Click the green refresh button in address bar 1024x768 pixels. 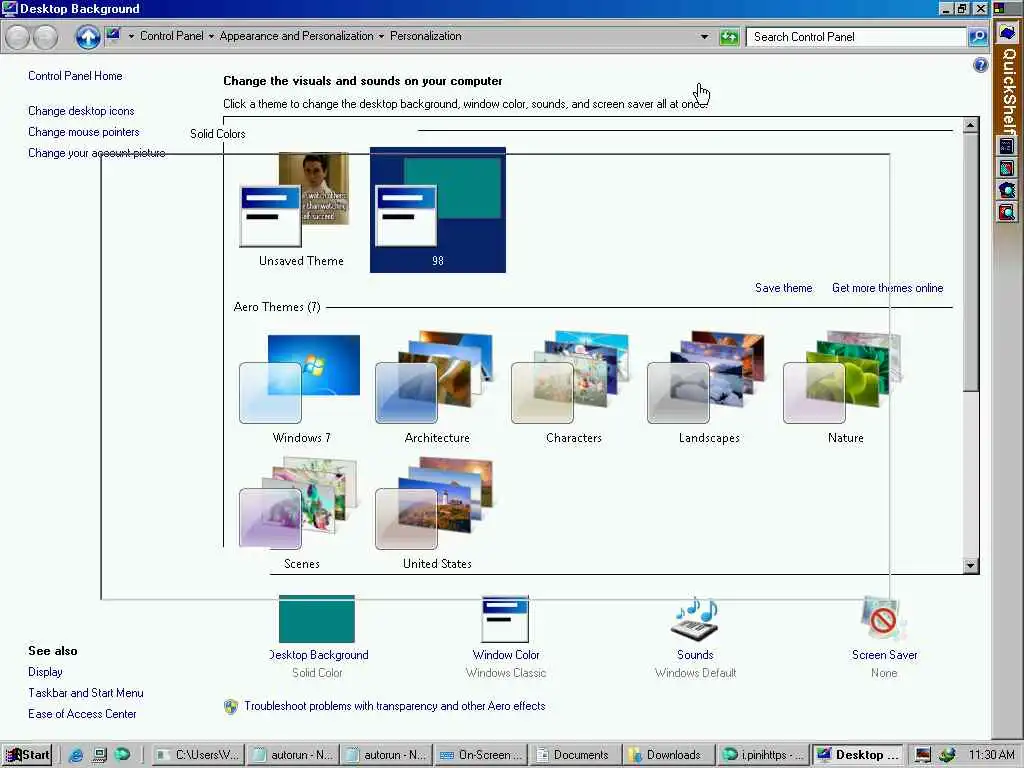[x=729, y=37]
